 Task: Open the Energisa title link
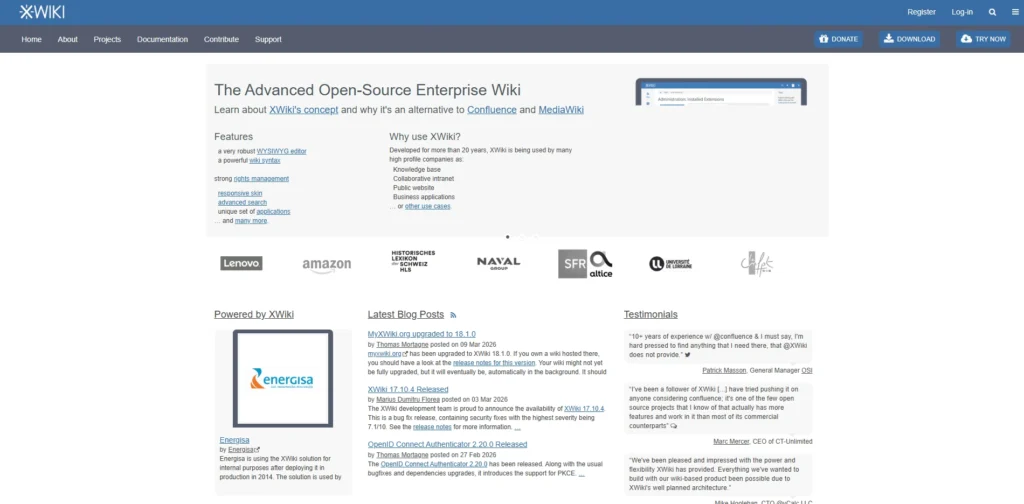(234, 440)
